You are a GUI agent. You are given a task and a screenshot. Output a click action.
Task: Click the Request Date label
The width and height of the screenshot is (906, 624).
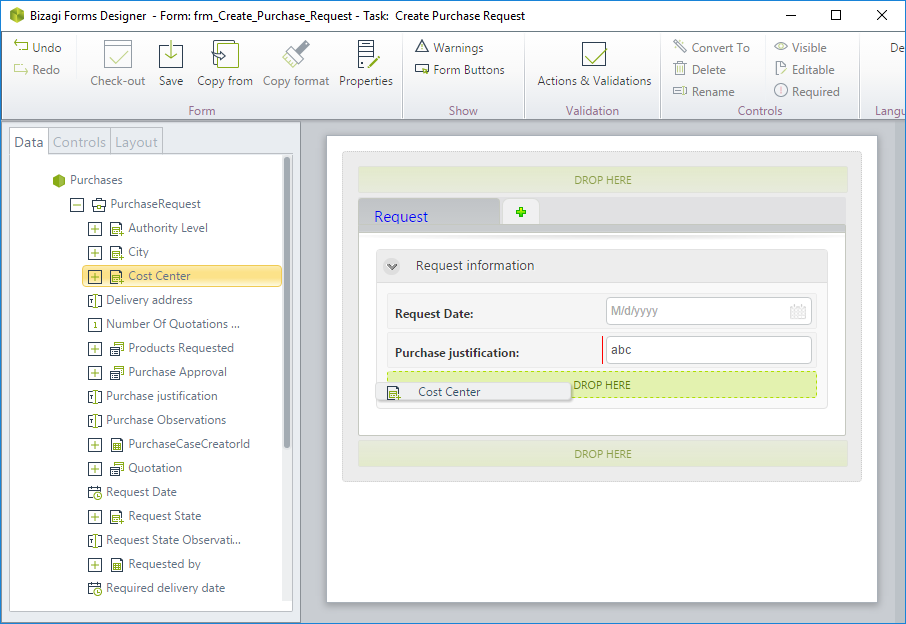pyautogui.click(x=434, y=314)
